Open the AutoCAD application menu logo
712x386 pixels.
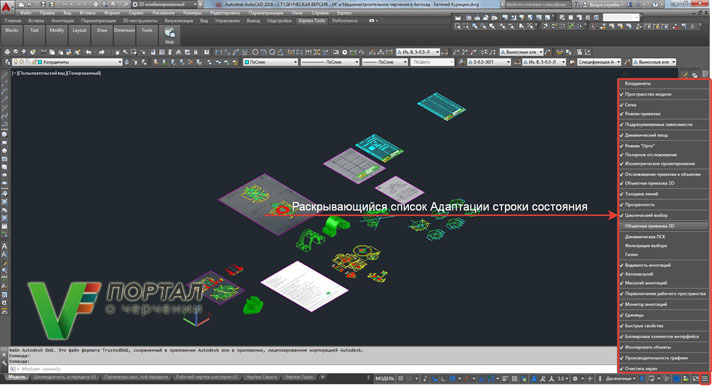point(6,7)
